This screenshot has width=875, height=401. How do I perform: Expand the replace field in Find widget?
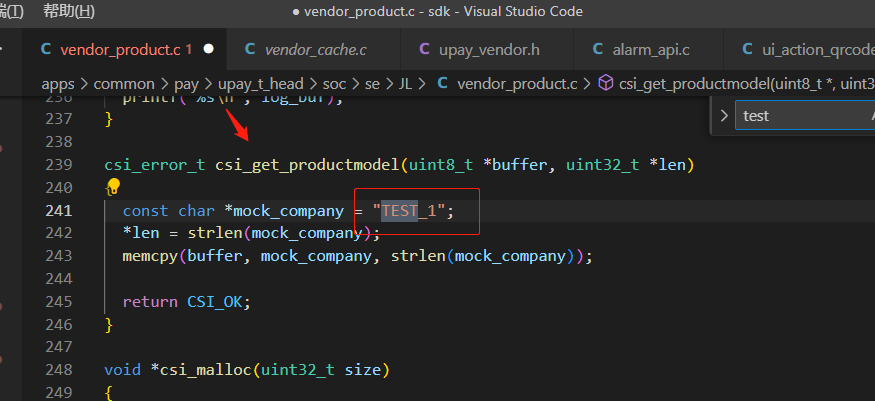(724, 116)
